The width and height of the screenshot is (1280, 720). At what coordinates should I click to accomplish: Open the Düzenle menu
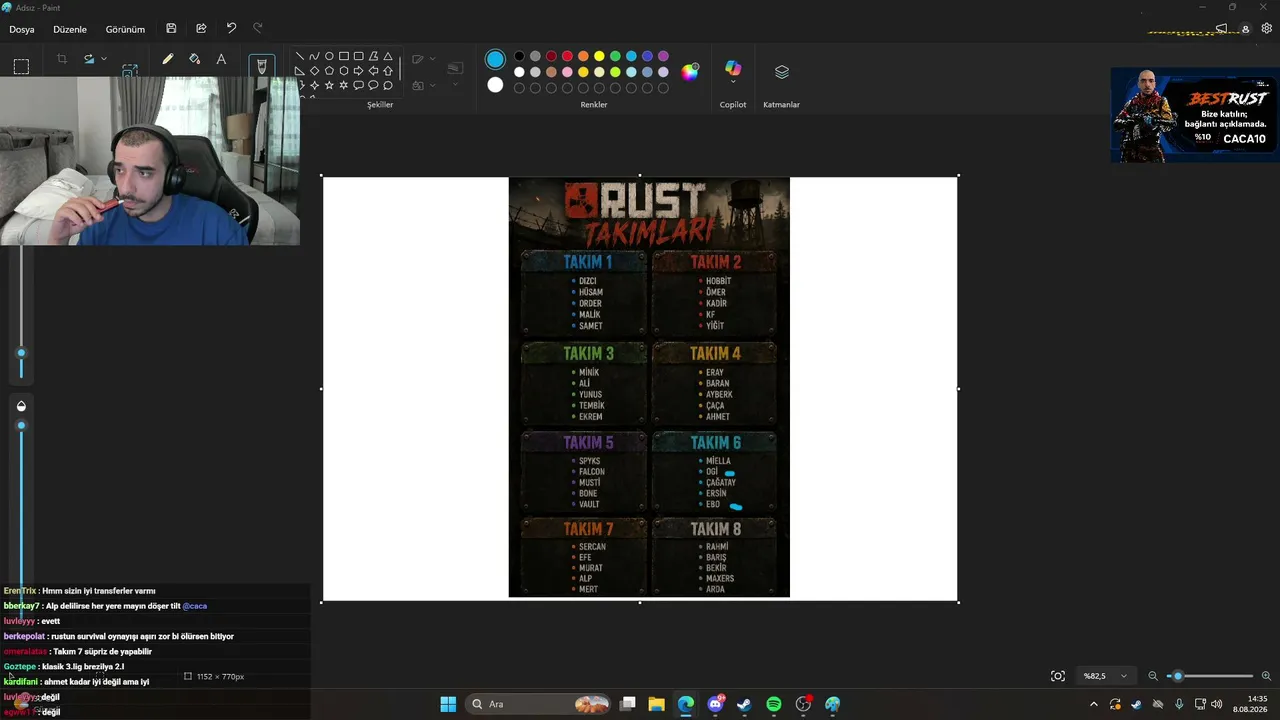[x=70, y=29]
